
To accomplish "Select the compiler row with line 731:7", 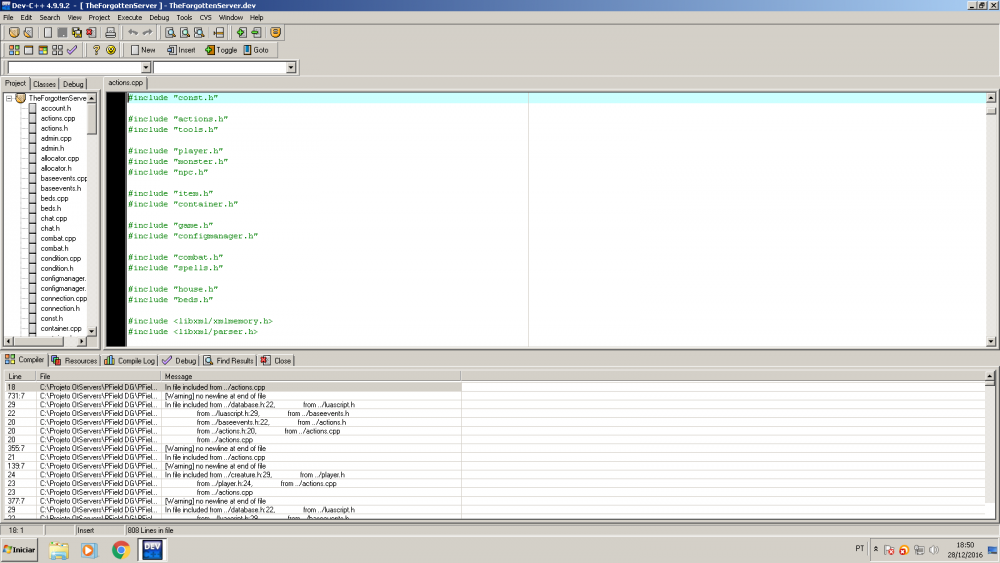I will [x=233, y=396].
